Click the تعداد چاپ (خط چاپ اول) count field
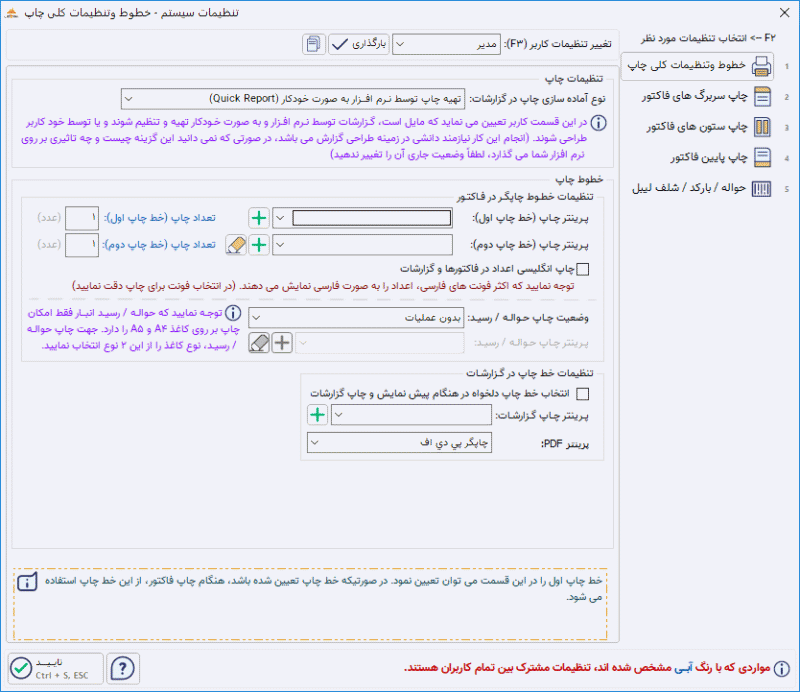The height and width of the screenshot is (692, 800). pos(82,218)
